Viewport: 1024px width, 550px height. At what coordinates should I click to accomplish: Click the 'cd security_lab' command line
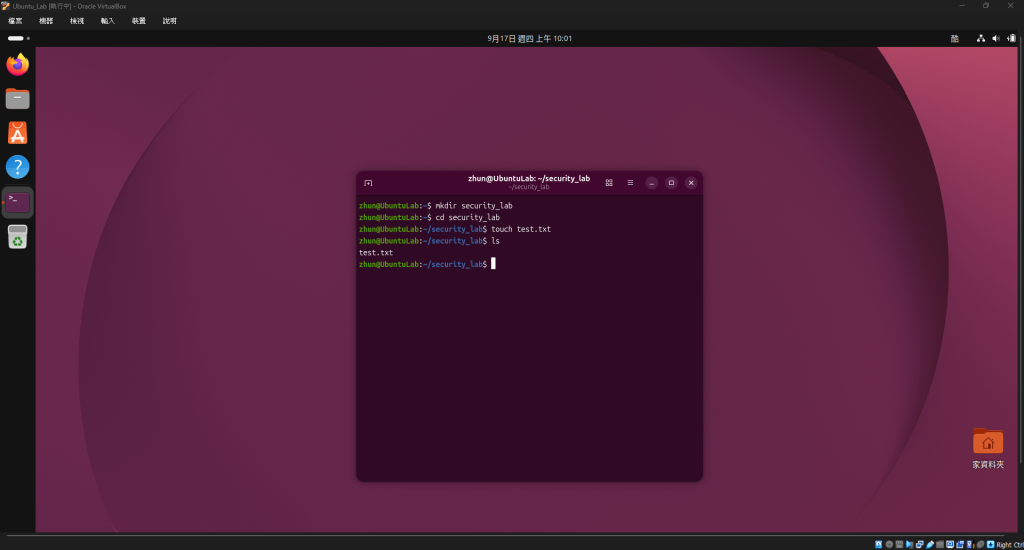click(429, 218)
